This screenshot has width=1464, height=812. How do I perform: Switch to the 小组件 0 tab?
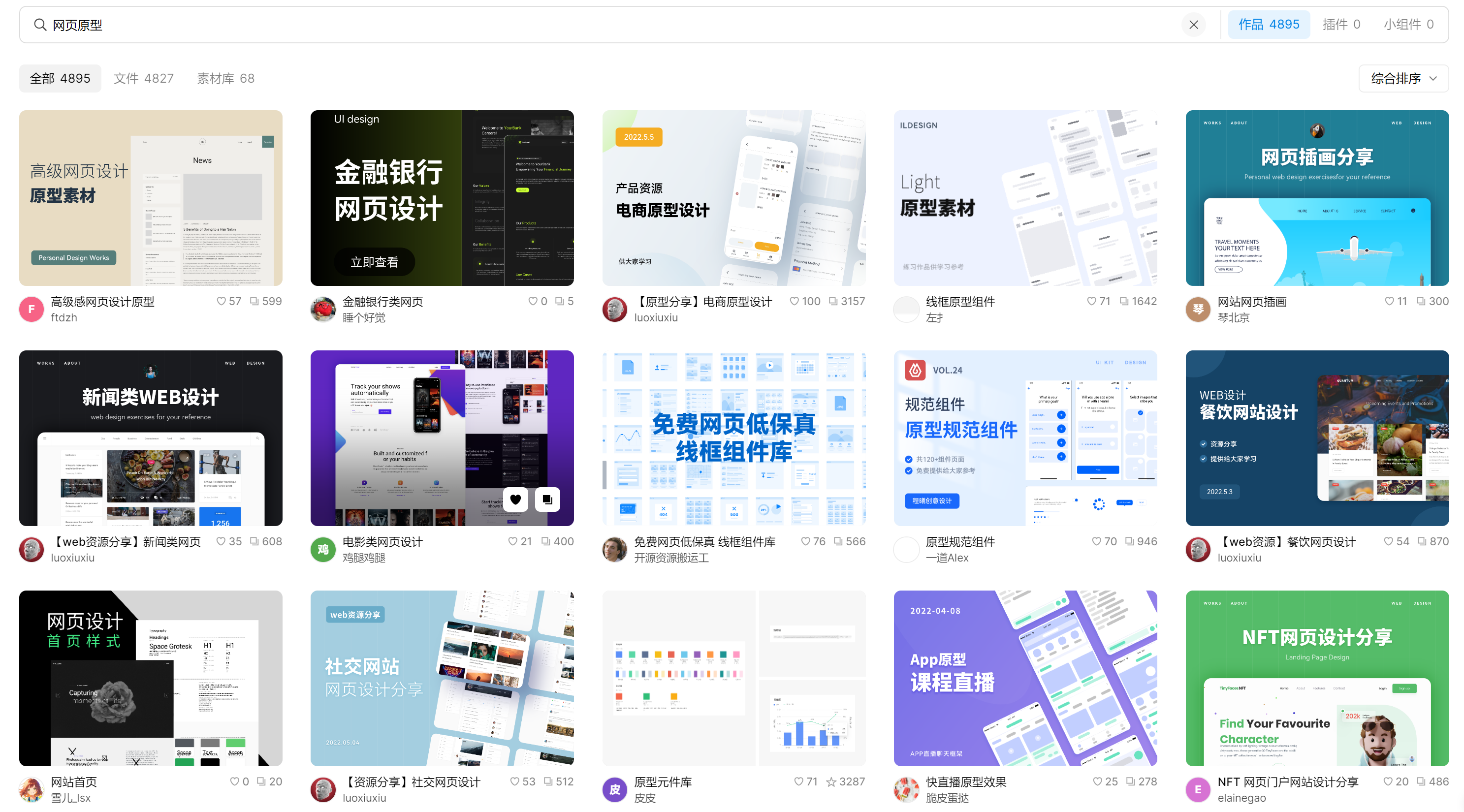pyautogui.click(x=1408, y=25)
